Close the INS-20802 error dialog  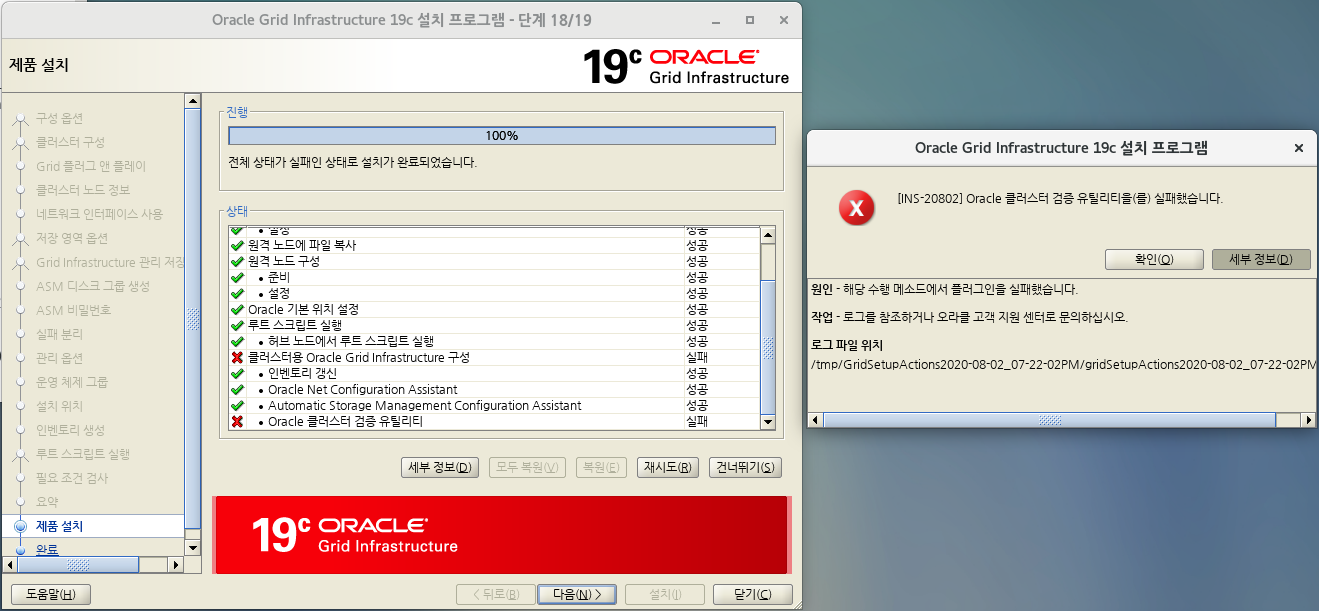coord(1299,148)
